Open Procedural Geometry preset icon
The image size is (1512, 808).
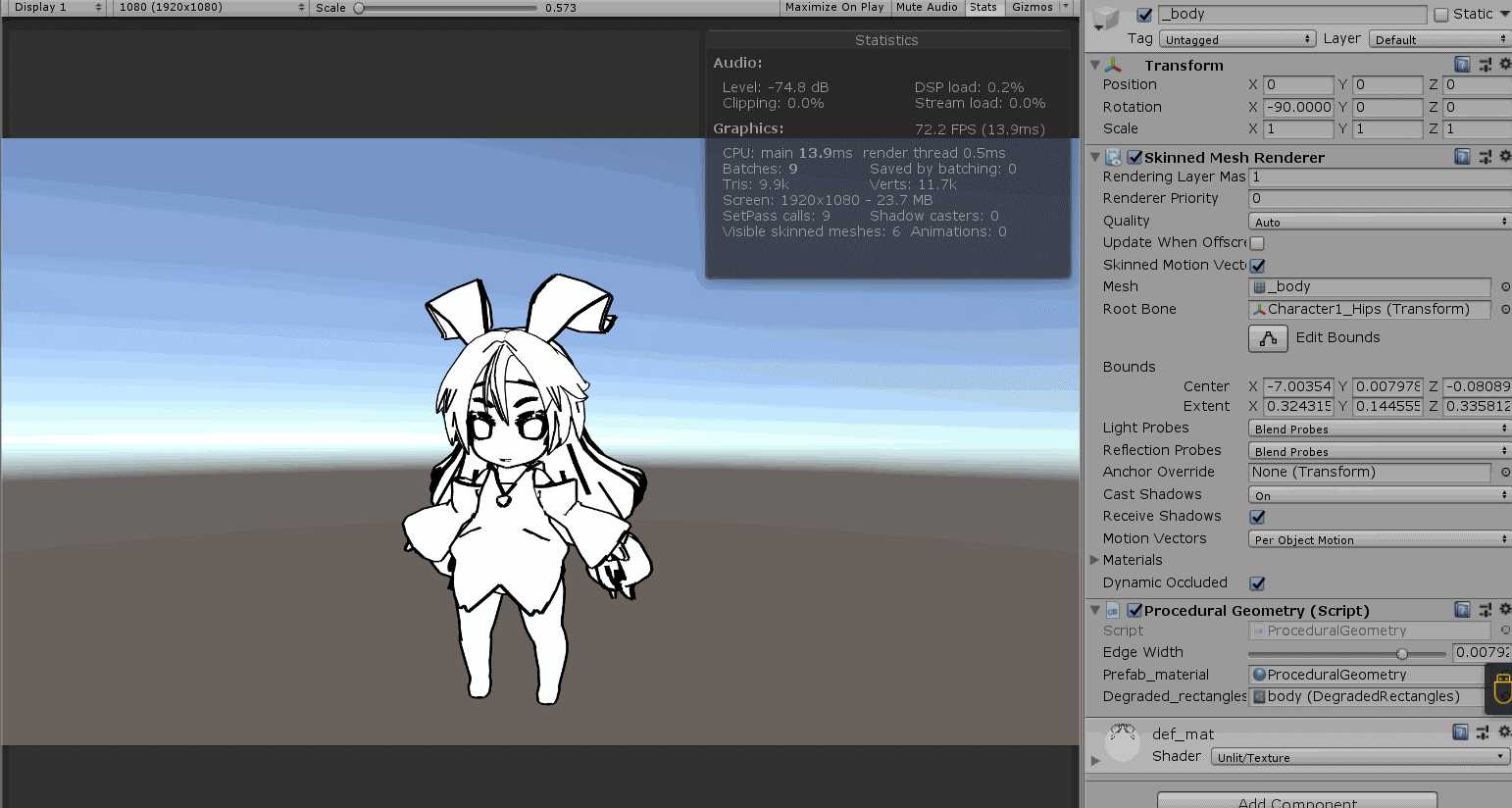tap(1485, 610)
